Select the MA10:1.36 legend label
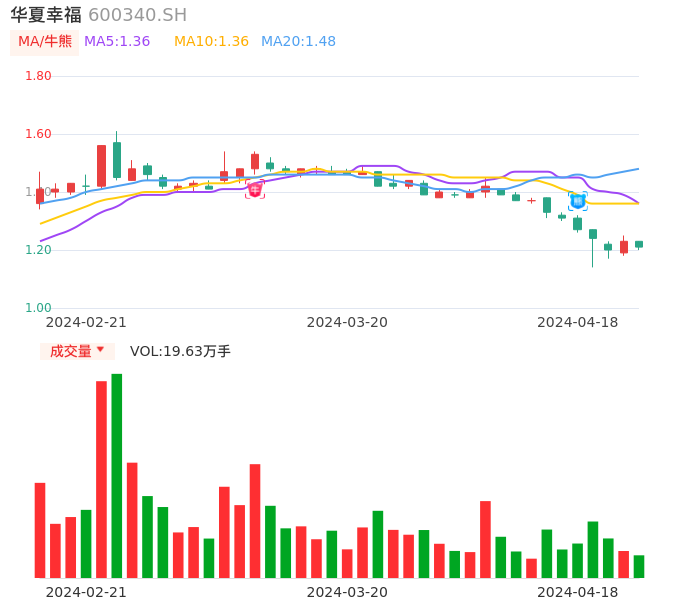The height and width of the screenshot is (606, 686). tap(211, 42)
